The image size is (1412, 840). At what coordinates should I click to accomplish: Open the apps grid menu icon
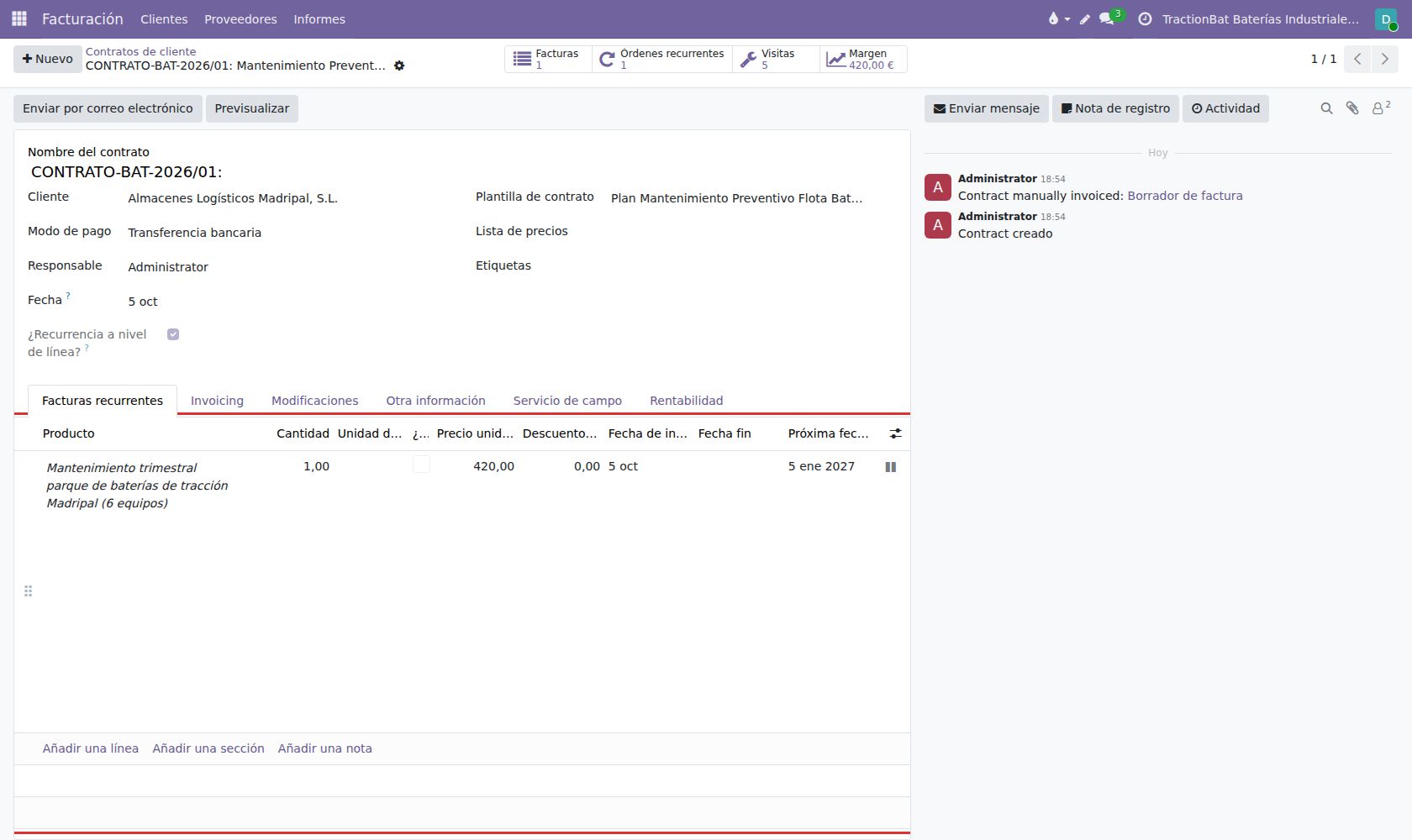[x=19, y=18]
